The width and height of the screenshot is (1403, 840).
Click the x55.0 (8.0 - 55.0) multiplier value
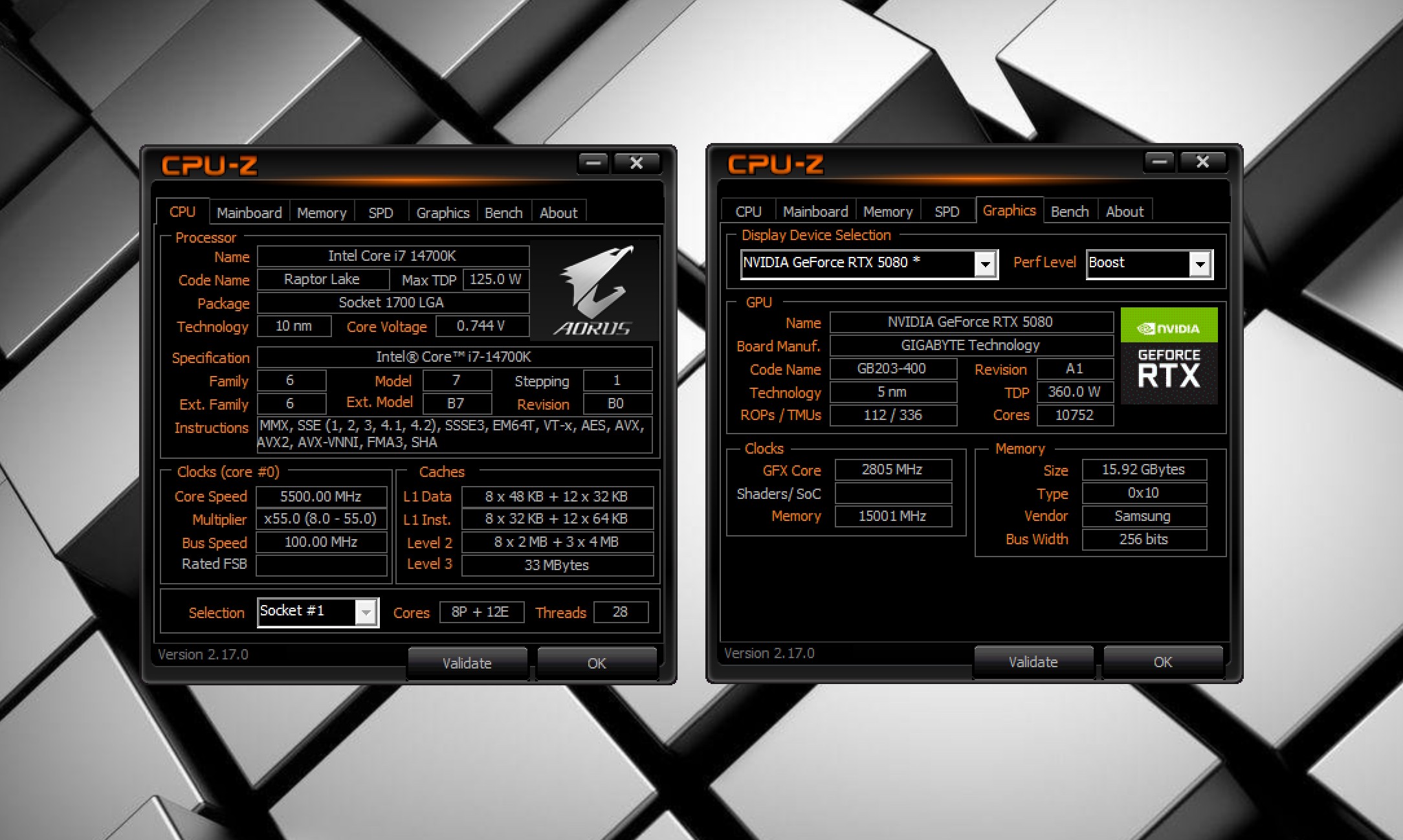point(322,519)
